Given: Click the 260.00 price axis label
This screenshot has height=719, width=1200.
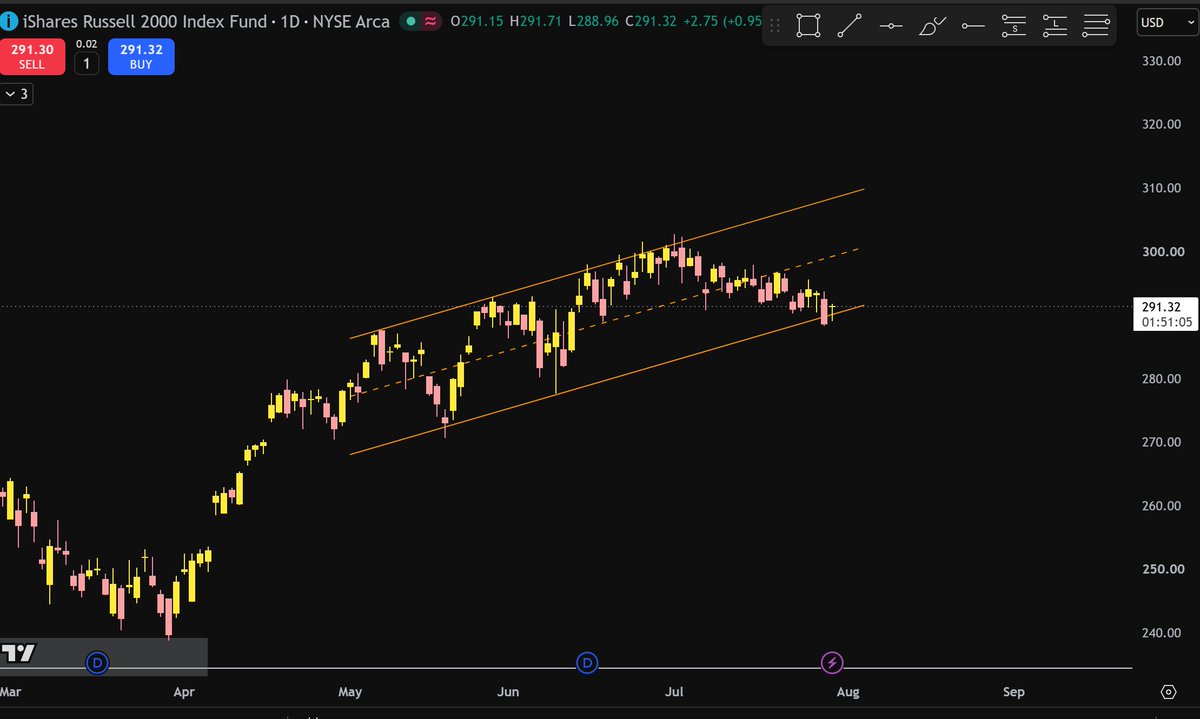Looking at the screenshot, I should pos(1164,506).
